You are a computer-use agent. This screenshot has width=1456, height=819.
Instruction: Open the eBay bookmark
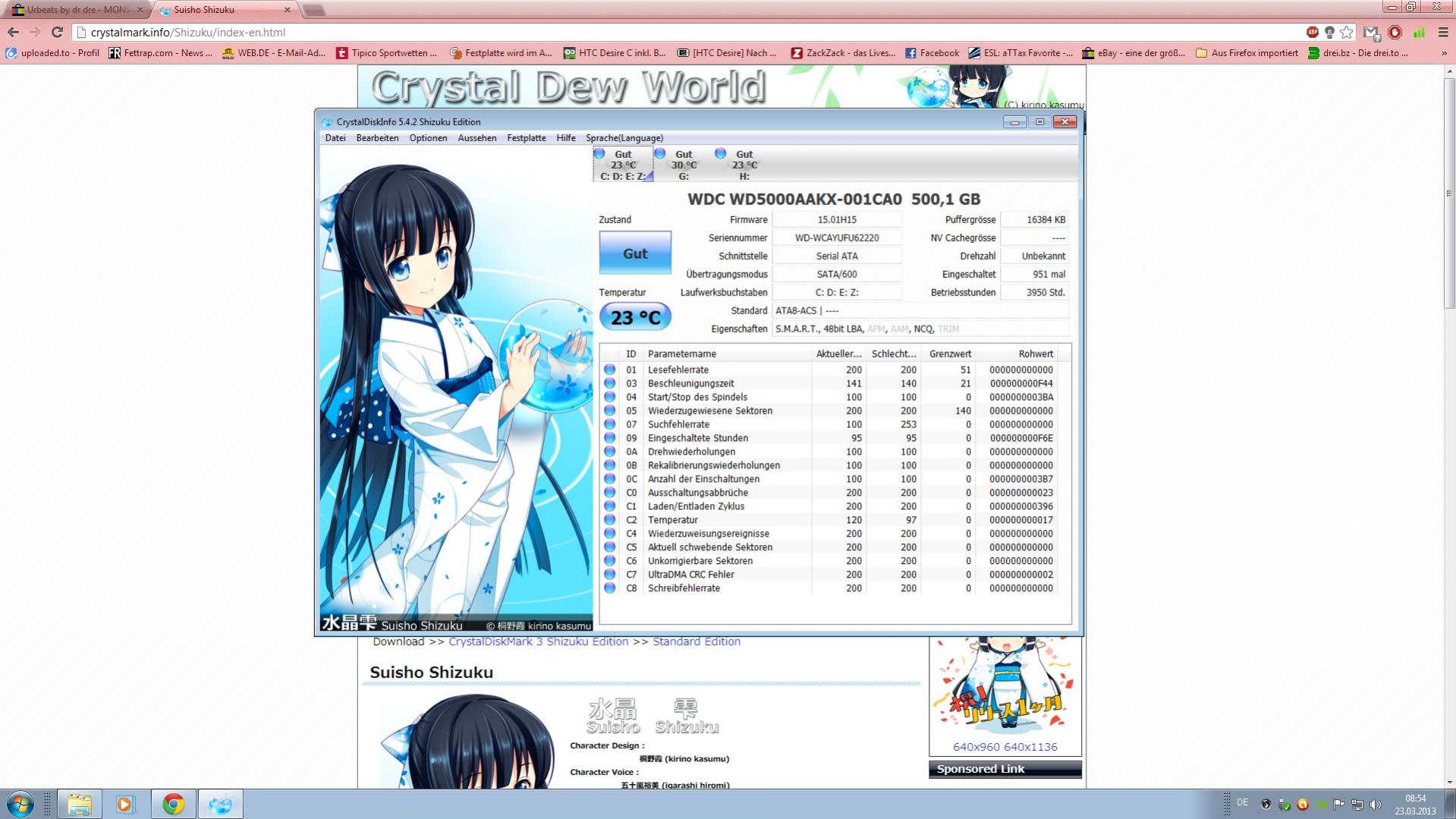tap(1134, 53)
